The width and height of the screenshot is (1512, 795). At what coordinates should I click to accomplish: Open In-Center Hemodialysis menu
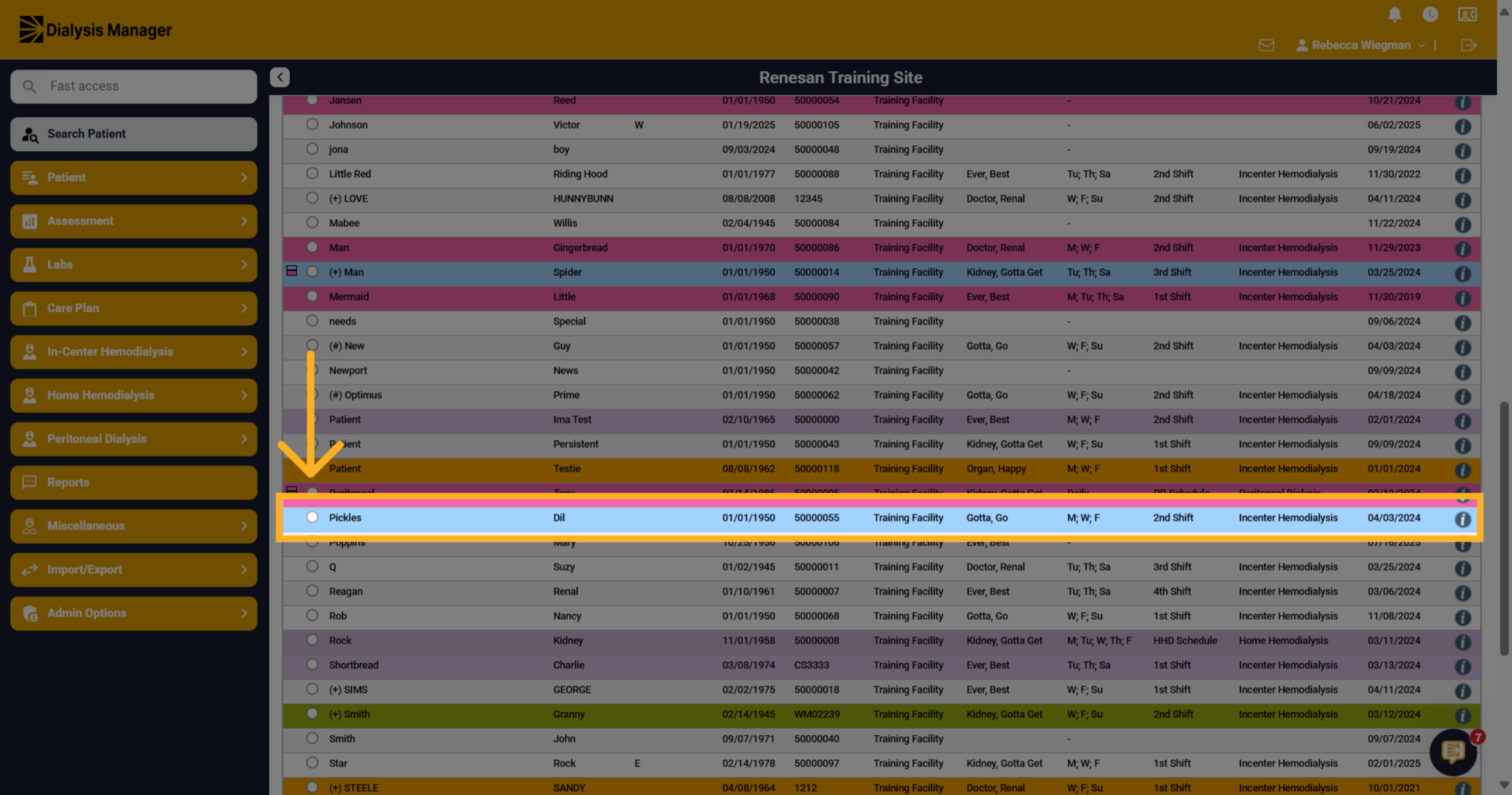pyautogui.click(x=134, y=352)
